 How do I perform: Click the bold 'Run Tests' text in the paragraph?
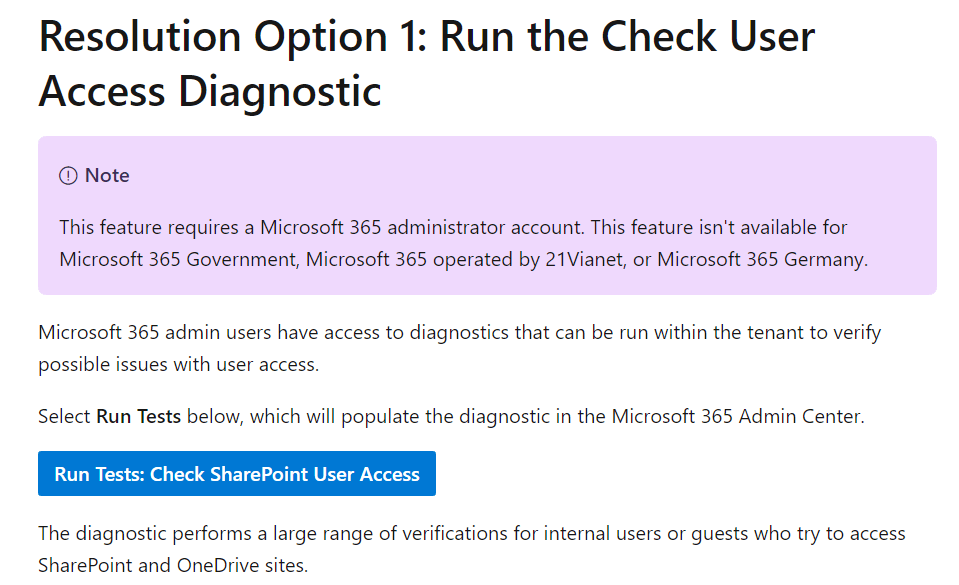[x=139, y=416]
